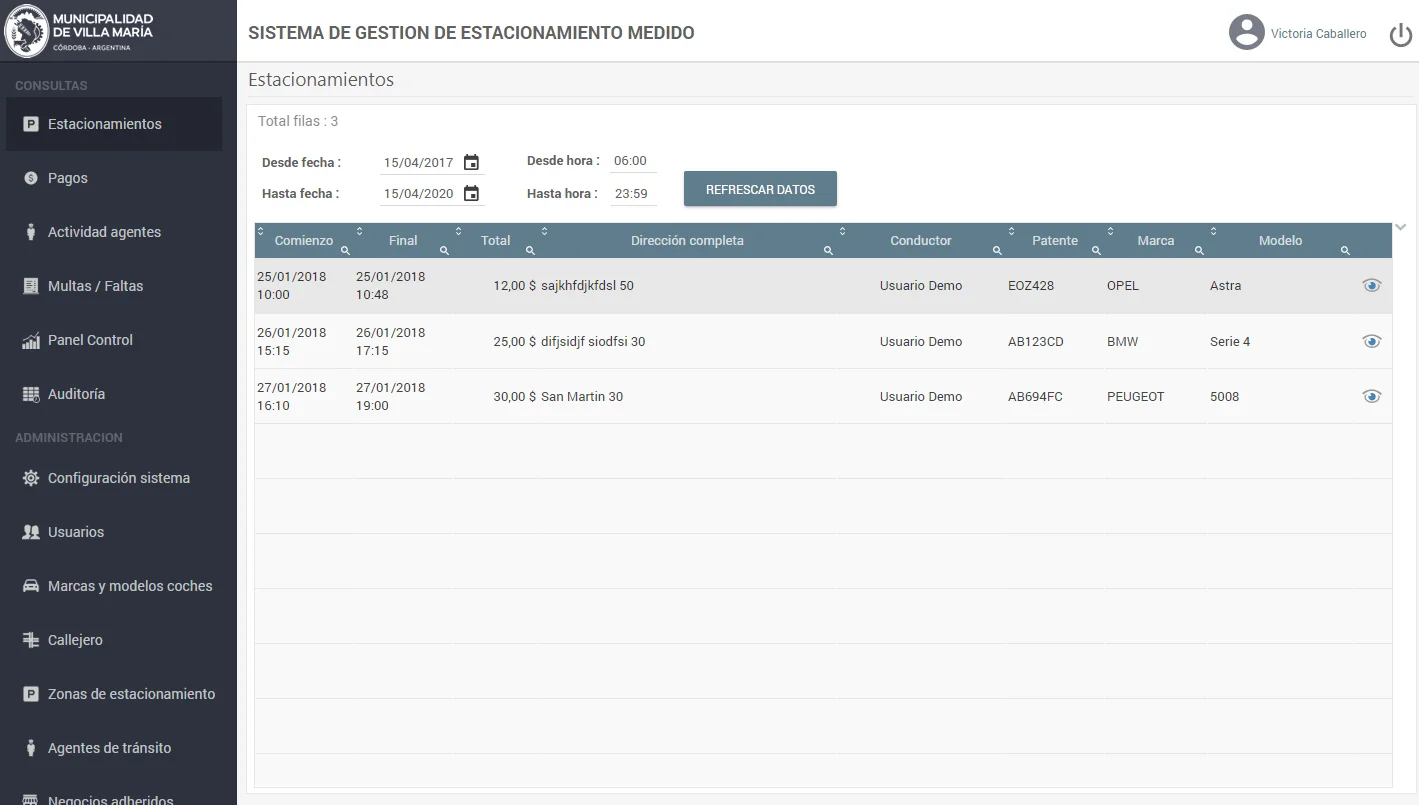Go to Multas / Faltas section
This screenshot has height=805, width=1419.
95,286
